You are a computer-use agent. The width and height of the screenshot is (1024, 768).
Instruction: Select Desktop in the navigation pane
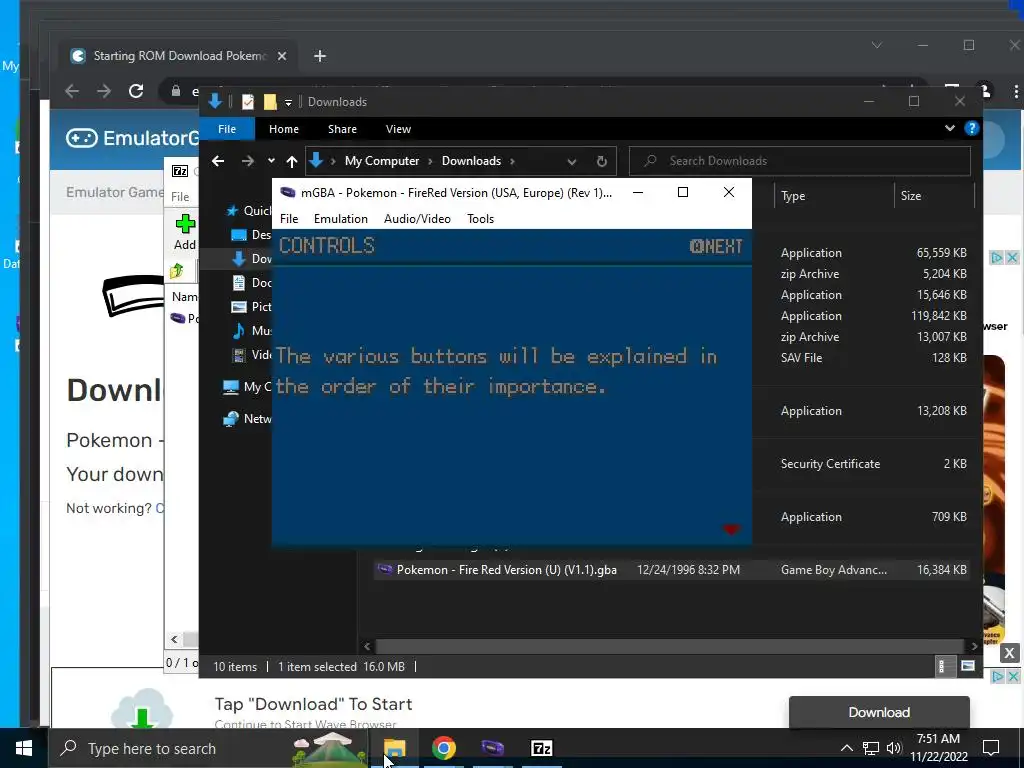click(252, 234)
